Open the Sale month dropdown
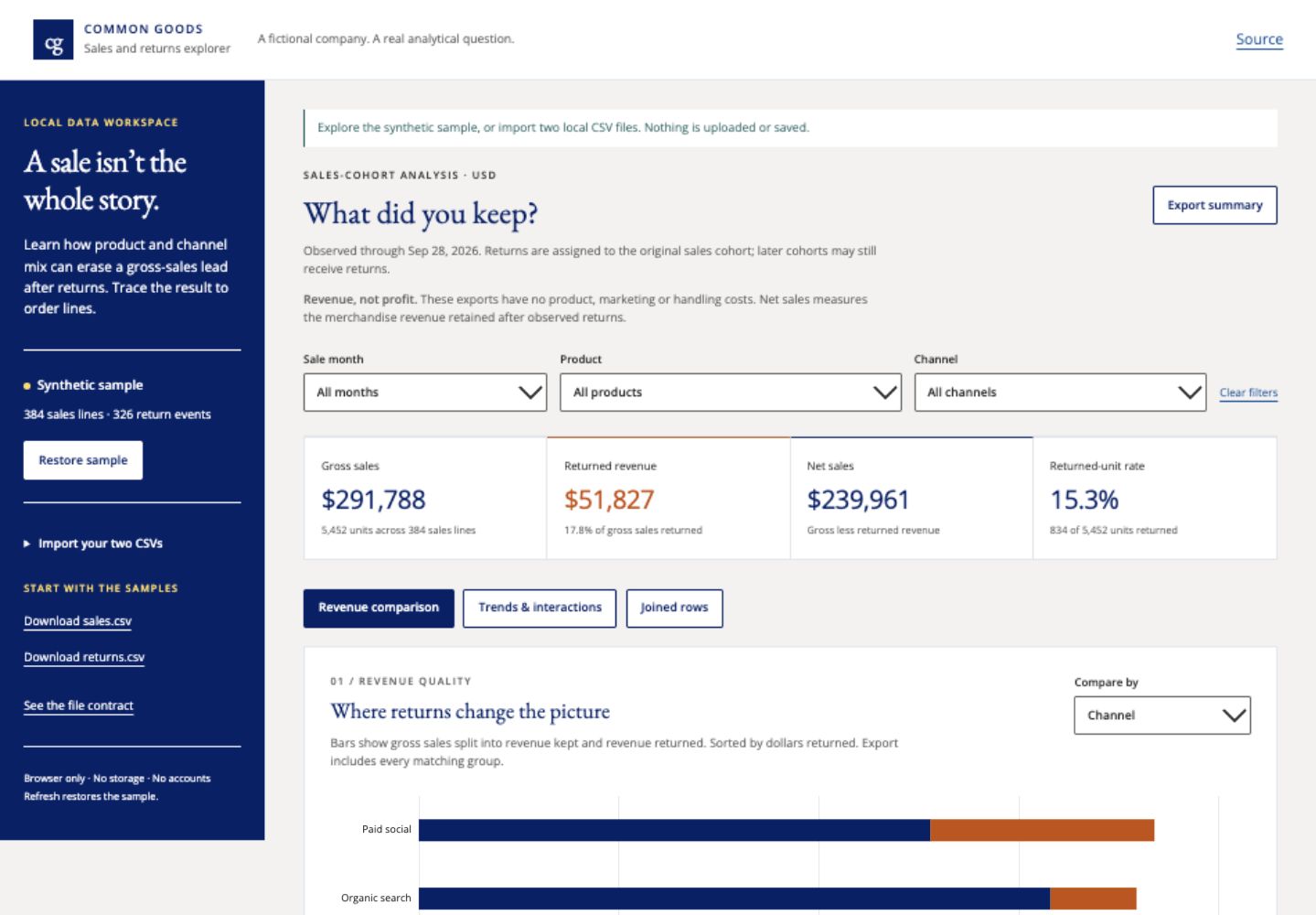The height and width of the screenshot is (915, 1316). point(425,392)
